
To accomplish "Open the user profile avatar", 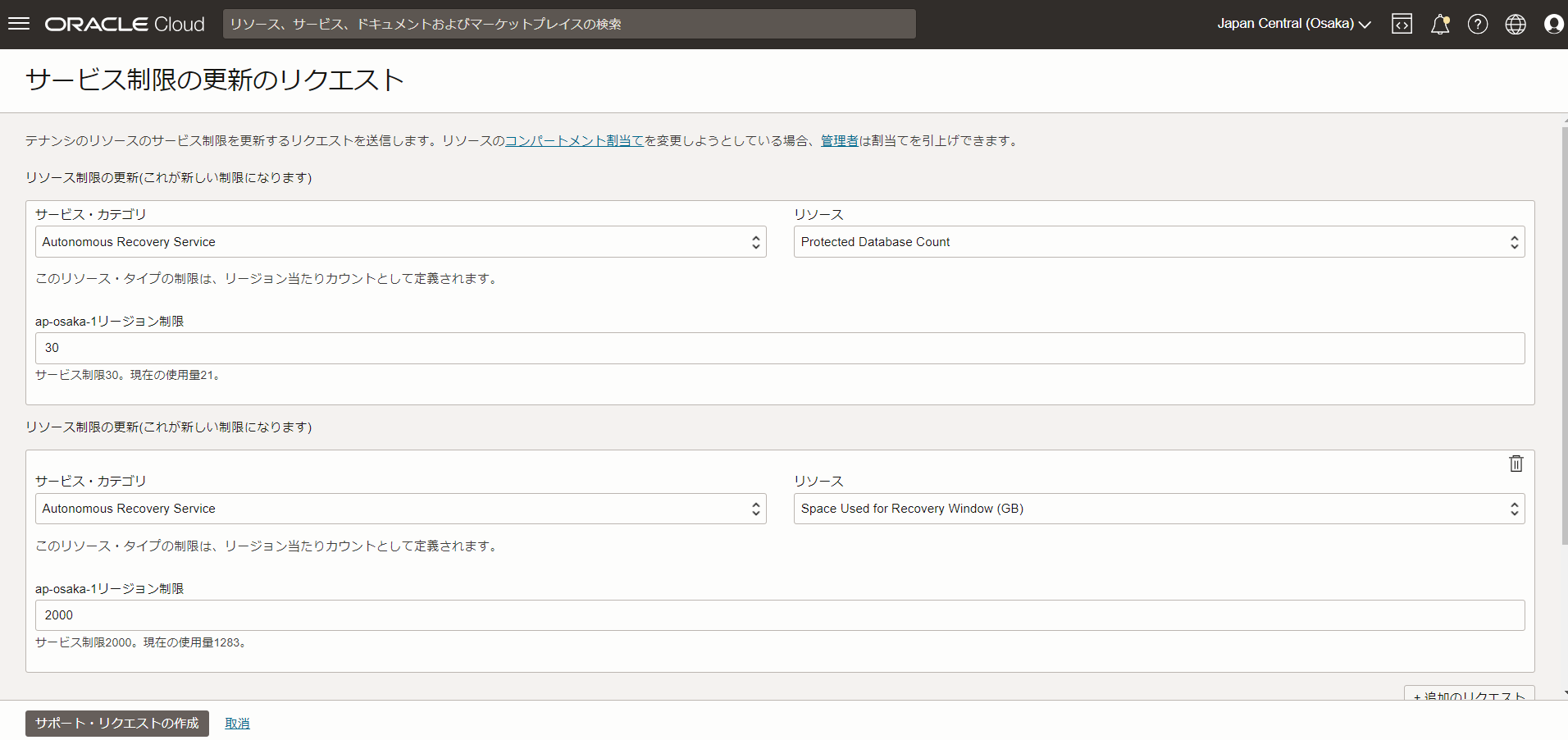I will [x=1553, y=25].
